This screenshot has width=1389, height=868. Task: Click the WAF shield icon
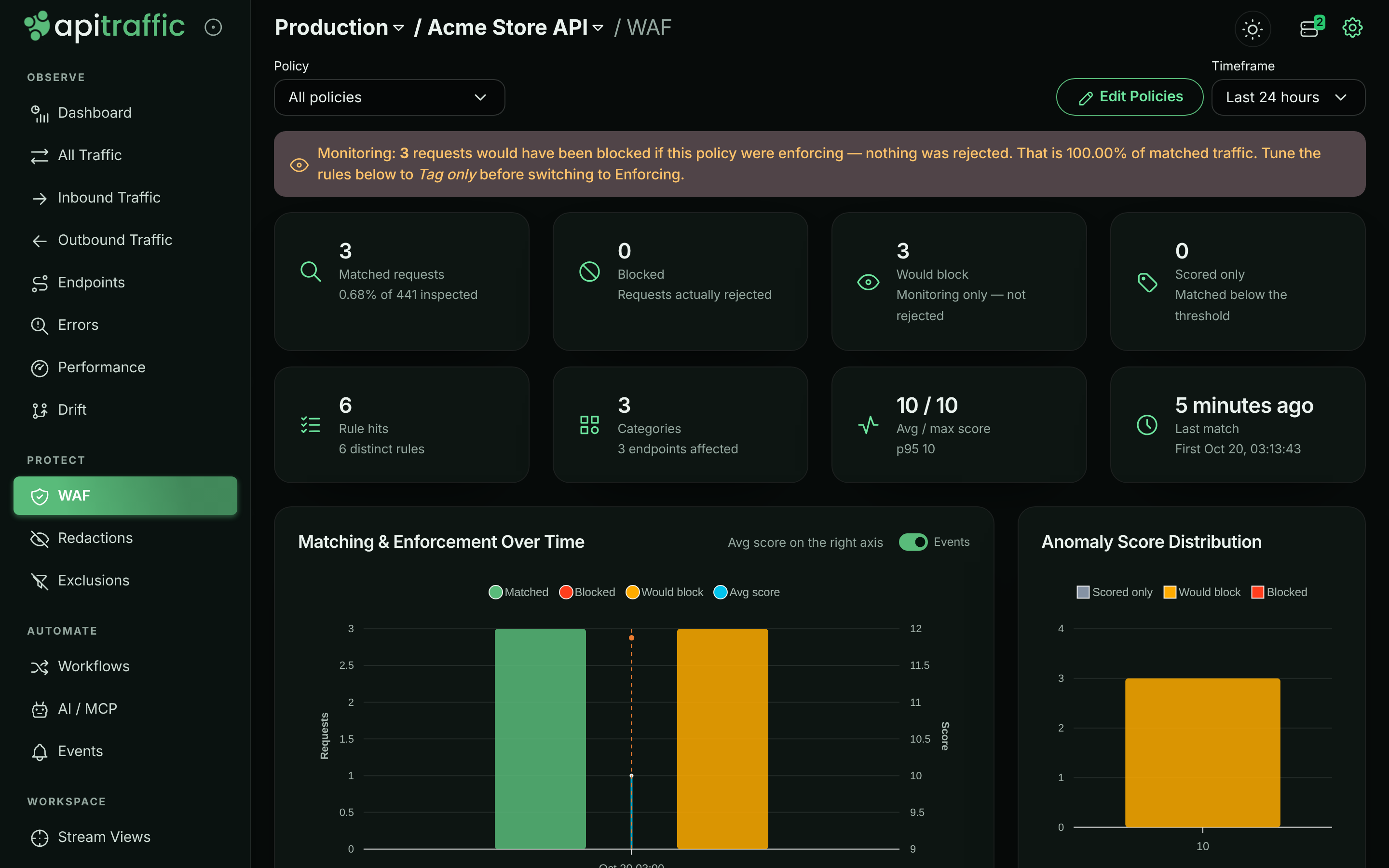click(x=40, y=496)
